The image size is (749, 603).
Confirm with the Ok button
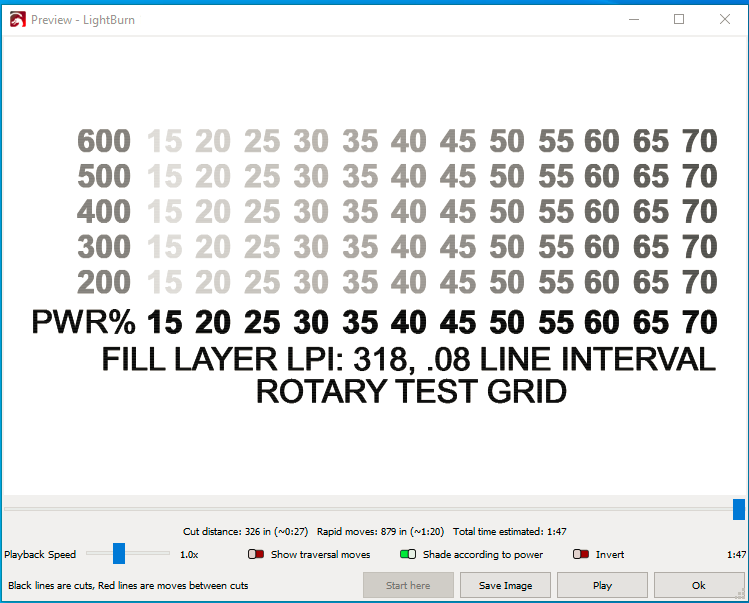[x=698, y=585]
